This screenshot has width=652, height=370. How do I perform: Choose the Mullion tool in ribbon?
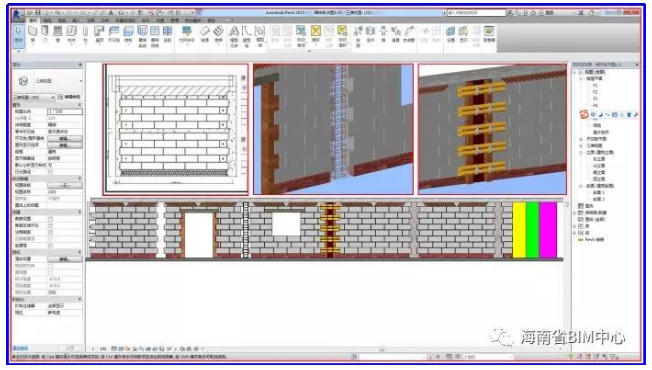click(x=168, y=34)
